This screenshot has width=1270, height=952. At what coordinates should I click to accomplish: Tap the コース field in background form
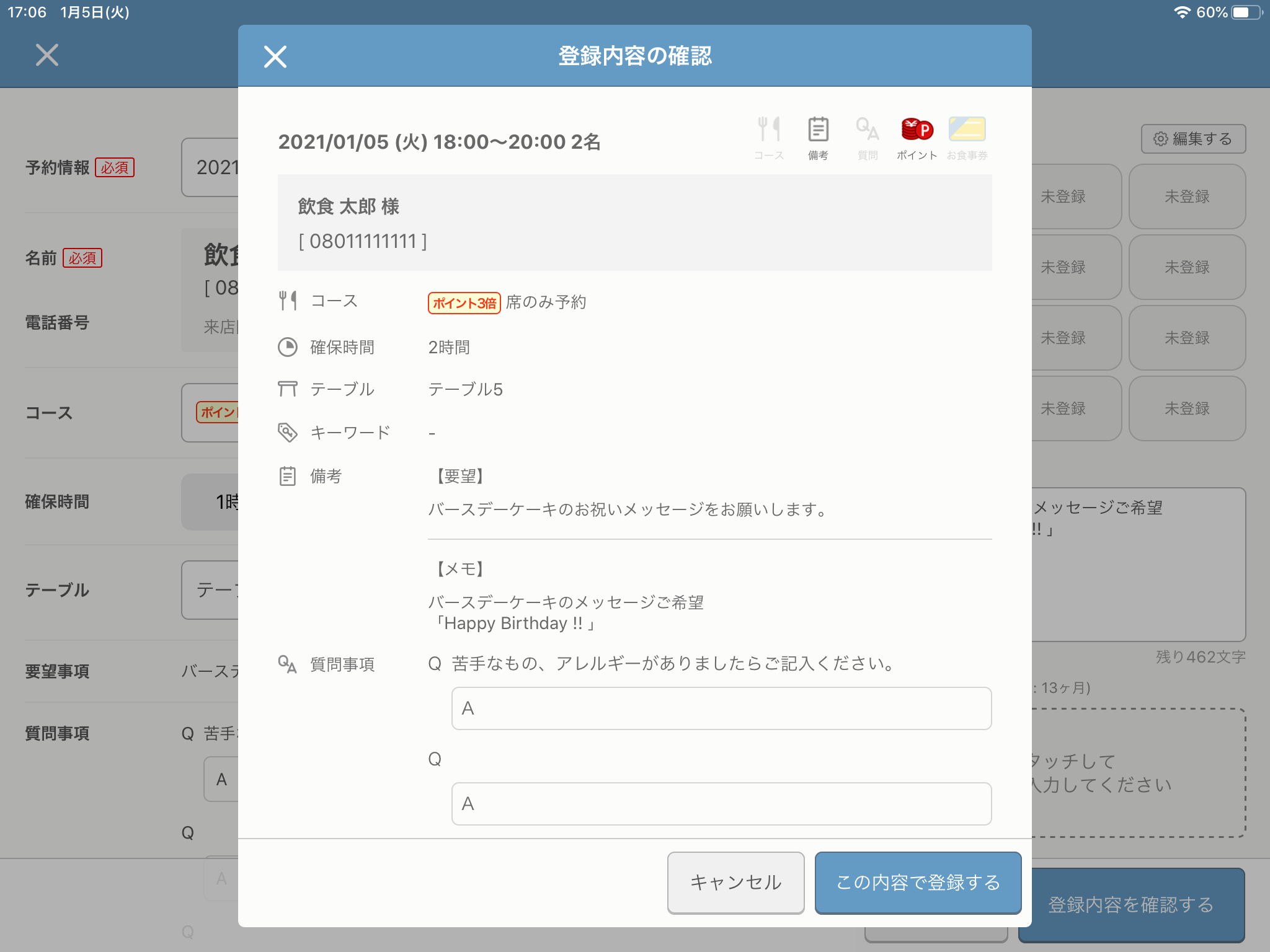[x=210, y=412]
